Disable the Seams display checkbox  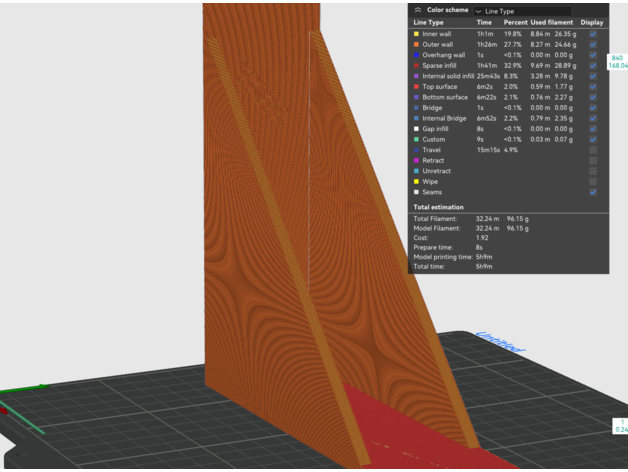coord(593,192)
